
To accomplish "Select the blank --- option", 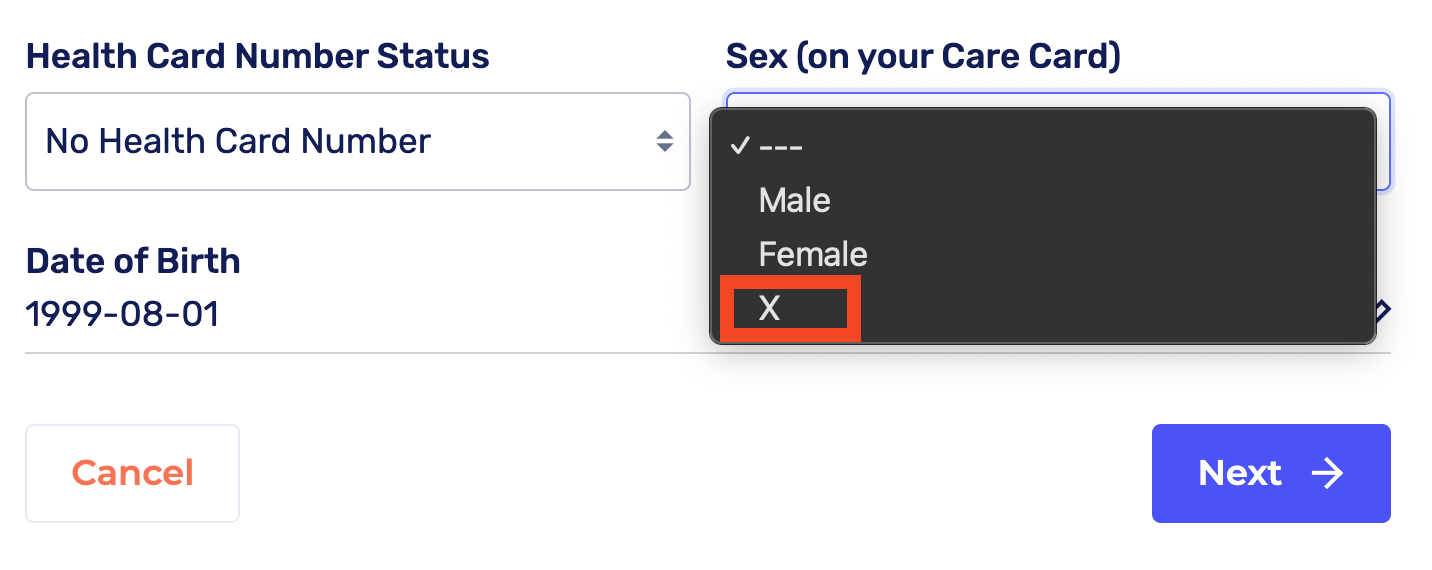I will coord(781,146).
